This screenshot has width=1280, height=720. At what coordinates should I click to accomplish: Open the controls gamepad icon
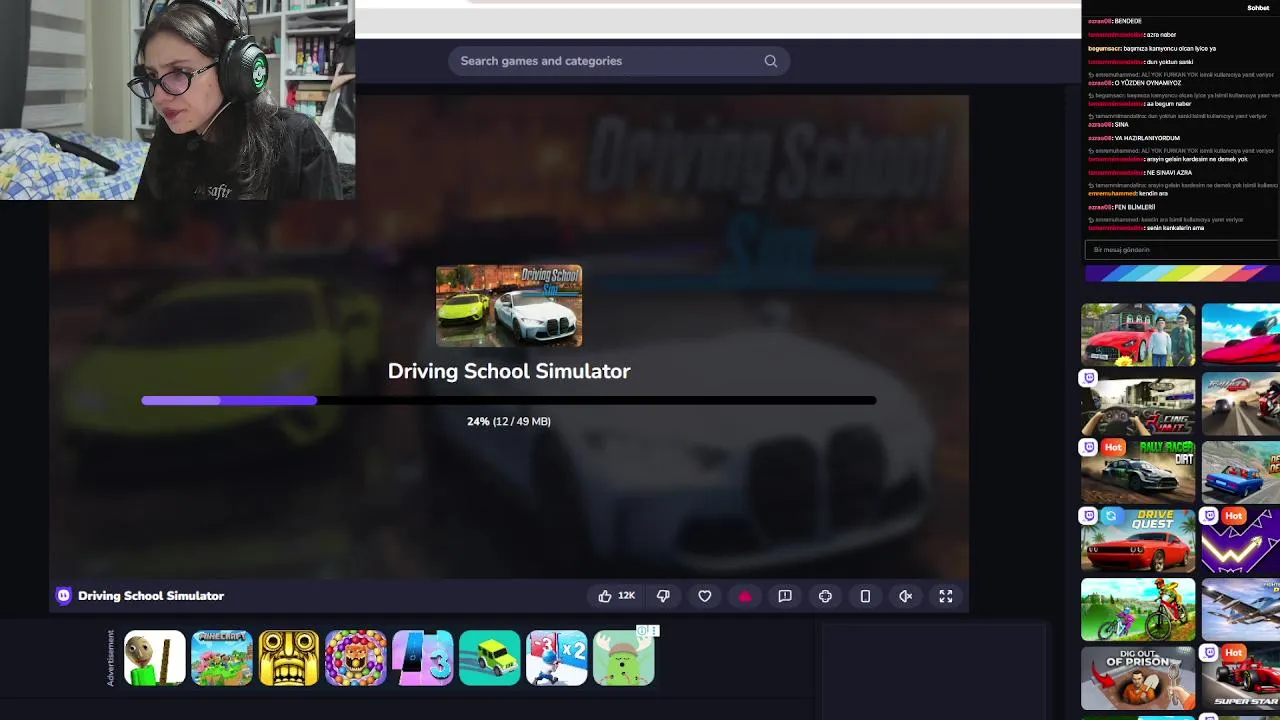point(825,596)
